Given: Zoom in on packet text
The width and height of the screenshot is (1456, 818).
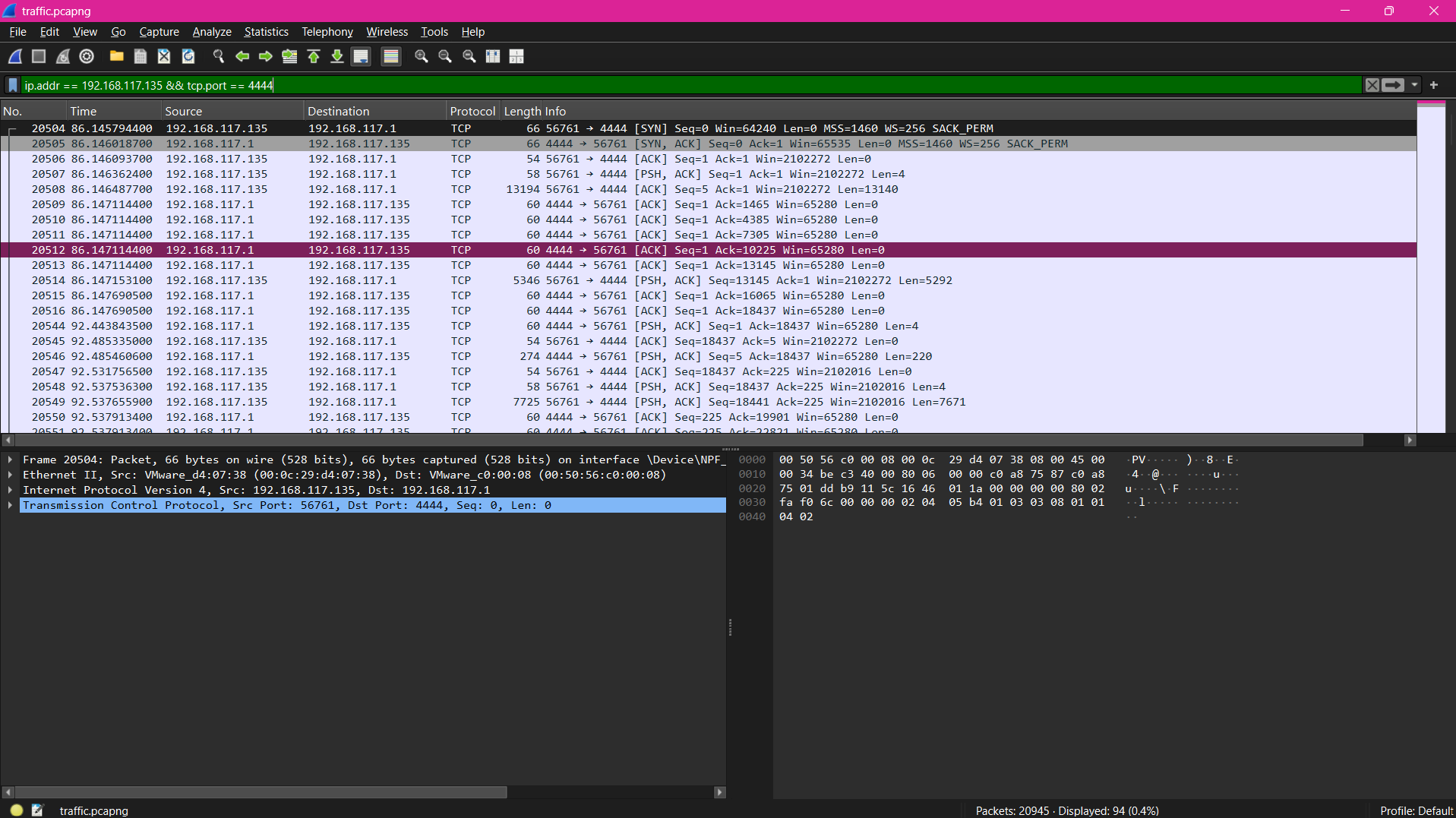Looking at the screenshot, I should [422, 56].
